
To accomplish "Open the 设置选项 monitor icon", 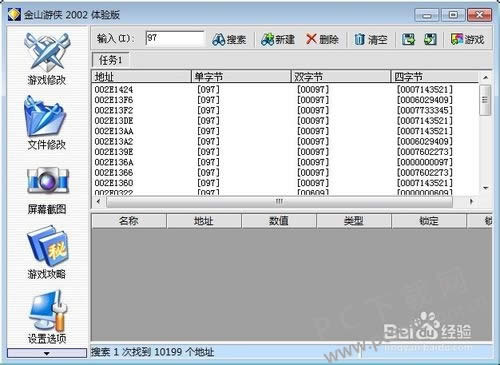I will pyautogui.click(x=47, y=310).
